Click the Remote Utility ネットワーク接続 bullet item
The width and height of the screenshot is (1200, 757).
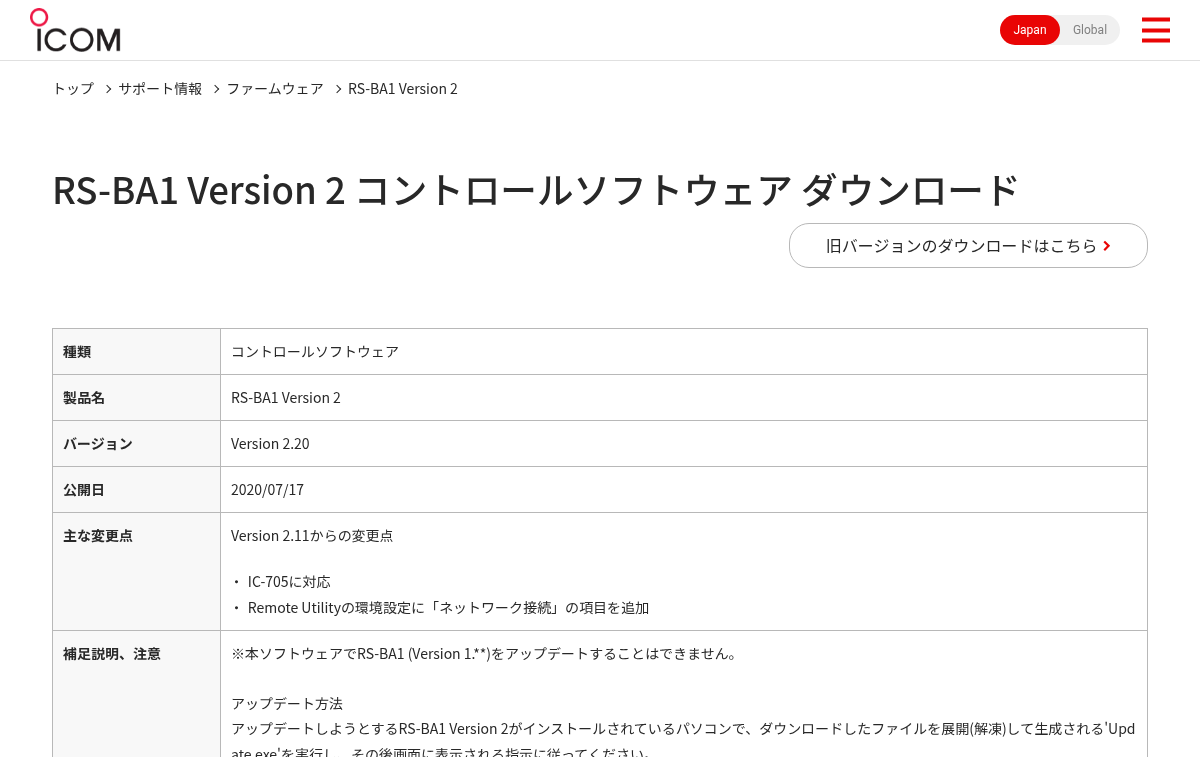(440, 608)
